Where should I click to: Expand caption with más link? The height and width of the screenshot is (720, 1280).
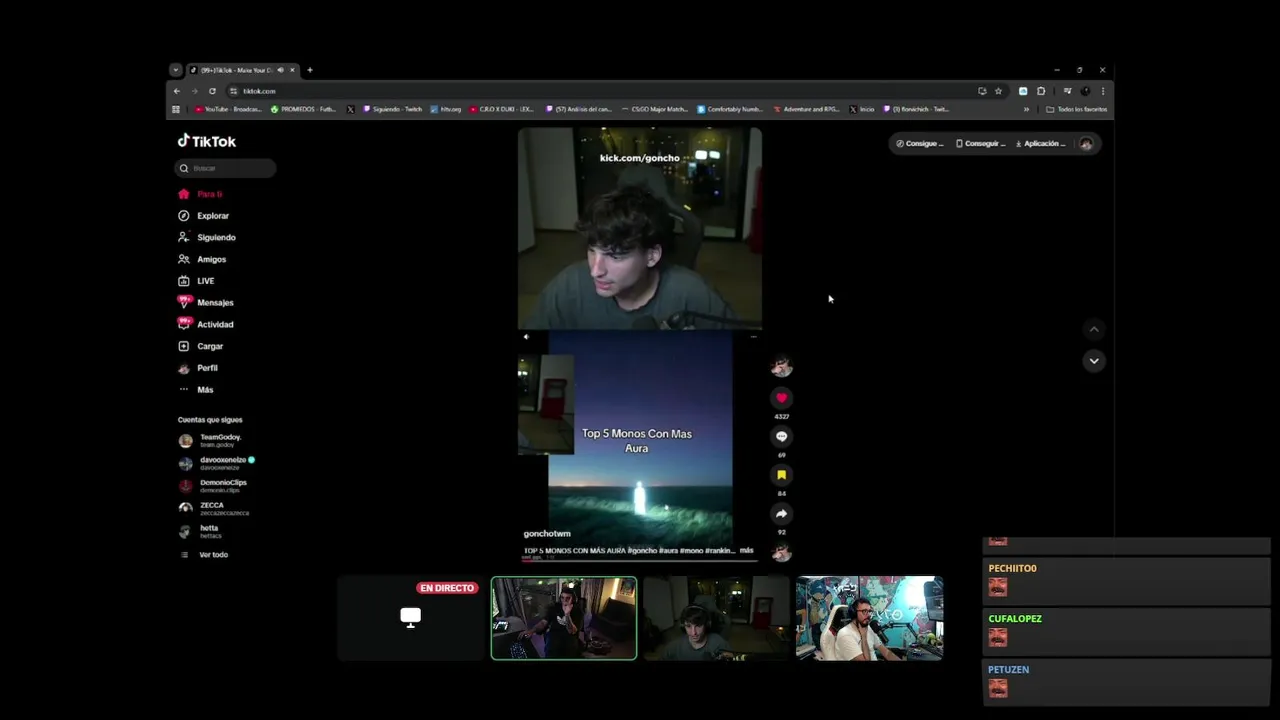tap(746, 550)
